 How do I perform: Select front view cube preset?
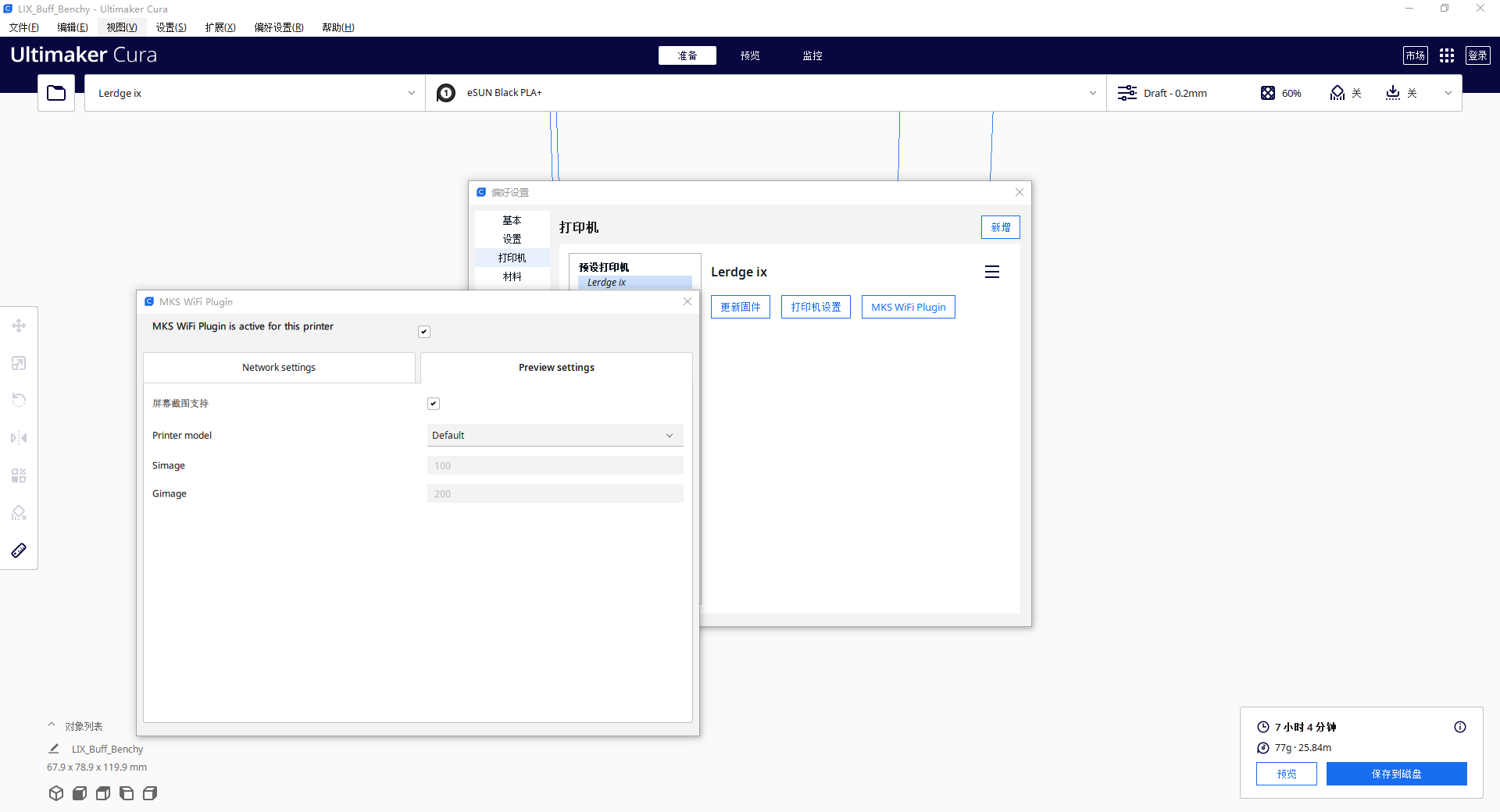coord(79,793)
